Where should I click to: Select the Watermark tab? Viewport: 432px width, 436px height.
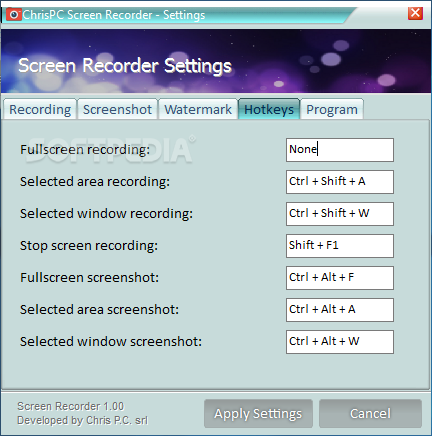[198, 109]
